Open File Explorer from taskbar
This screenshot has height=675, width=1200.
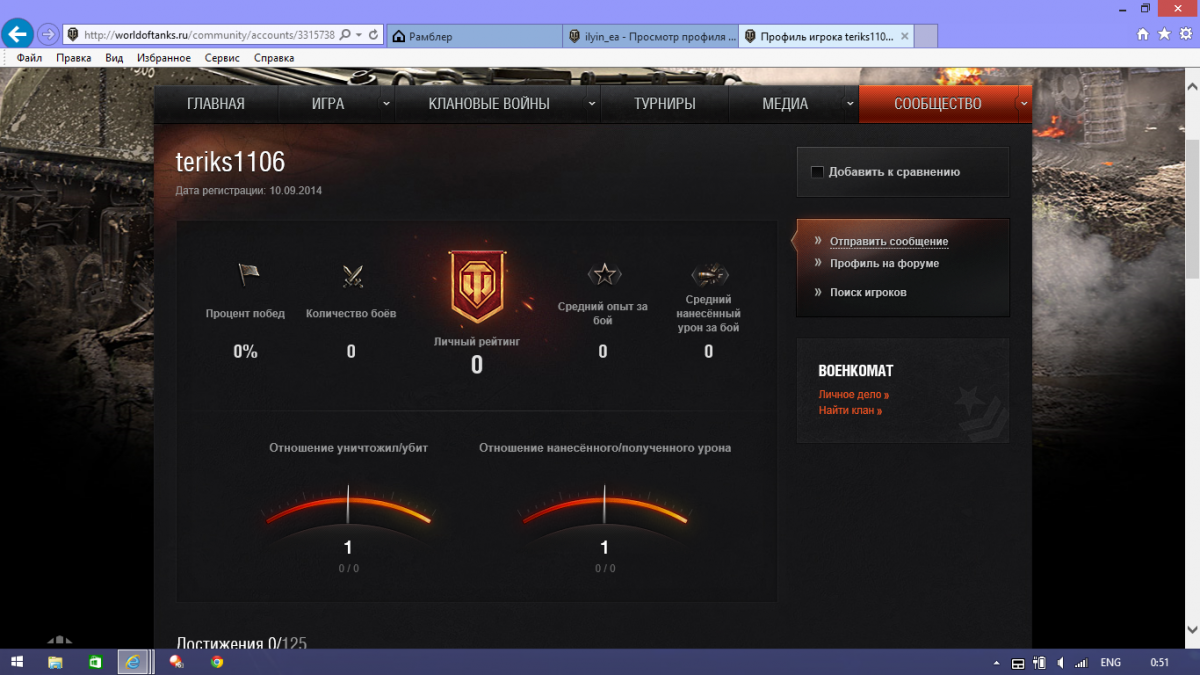(55, 662)
